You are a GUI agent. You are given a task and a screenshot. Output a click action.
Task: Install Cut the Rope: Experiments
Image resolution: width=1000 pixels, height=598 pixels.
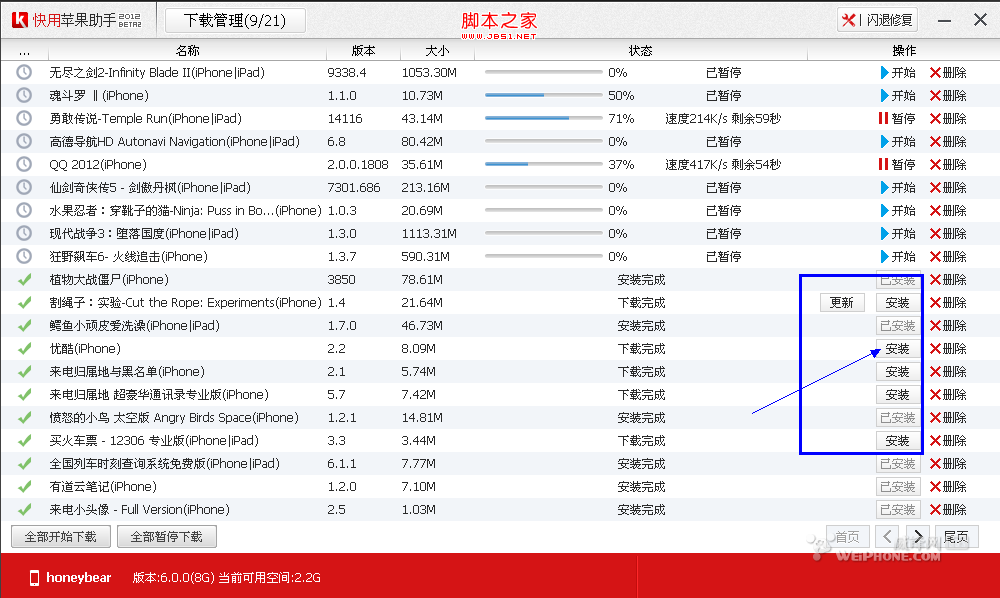pyautogui.click(x=898, y=302)
